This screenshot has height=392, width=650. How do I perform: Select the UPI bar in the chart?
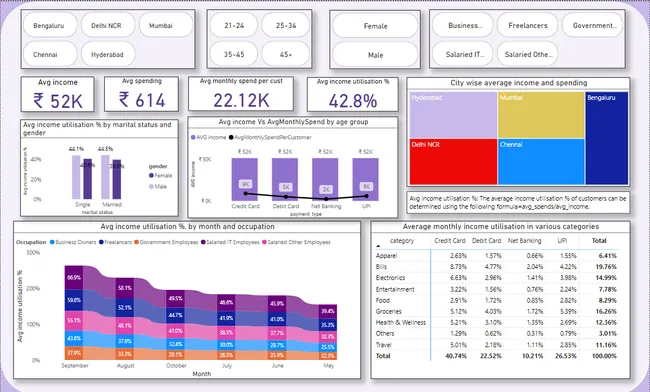click(x=365, y=179)
